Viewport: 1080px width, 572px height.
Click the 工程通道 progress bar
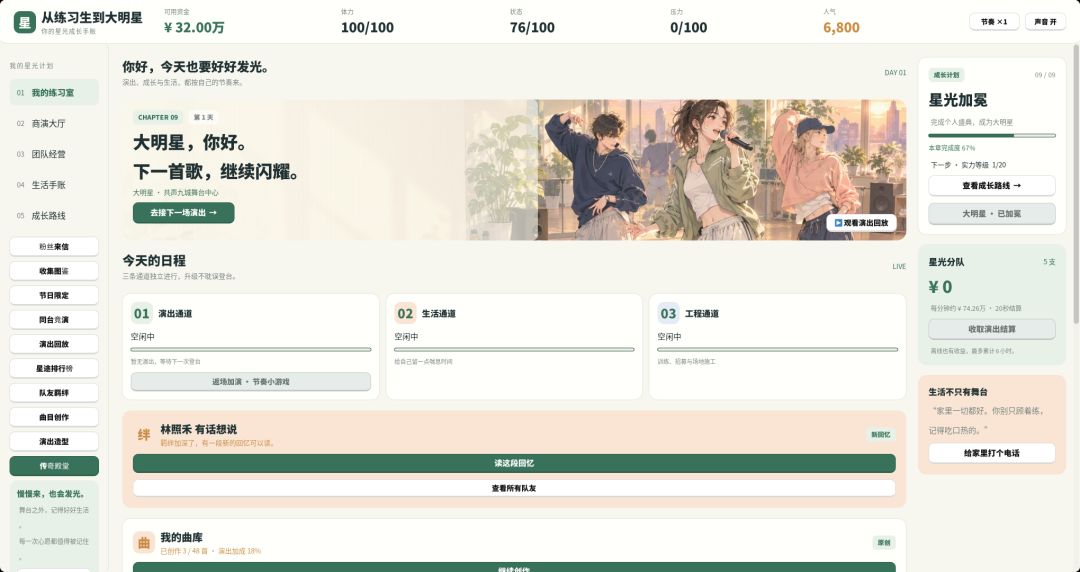[778, 349]
